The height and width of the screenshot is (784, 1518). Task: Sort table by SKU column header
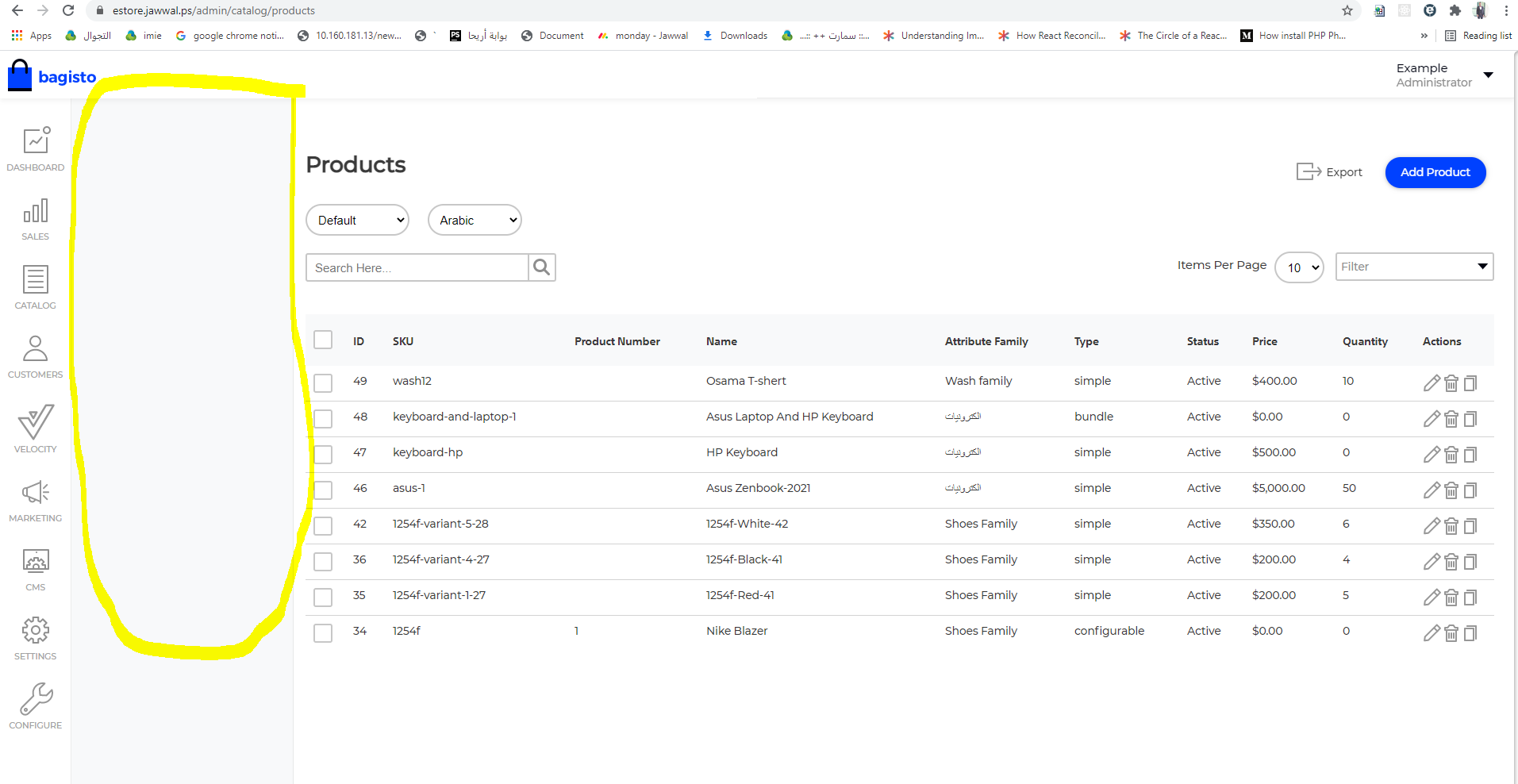point(403,341)
